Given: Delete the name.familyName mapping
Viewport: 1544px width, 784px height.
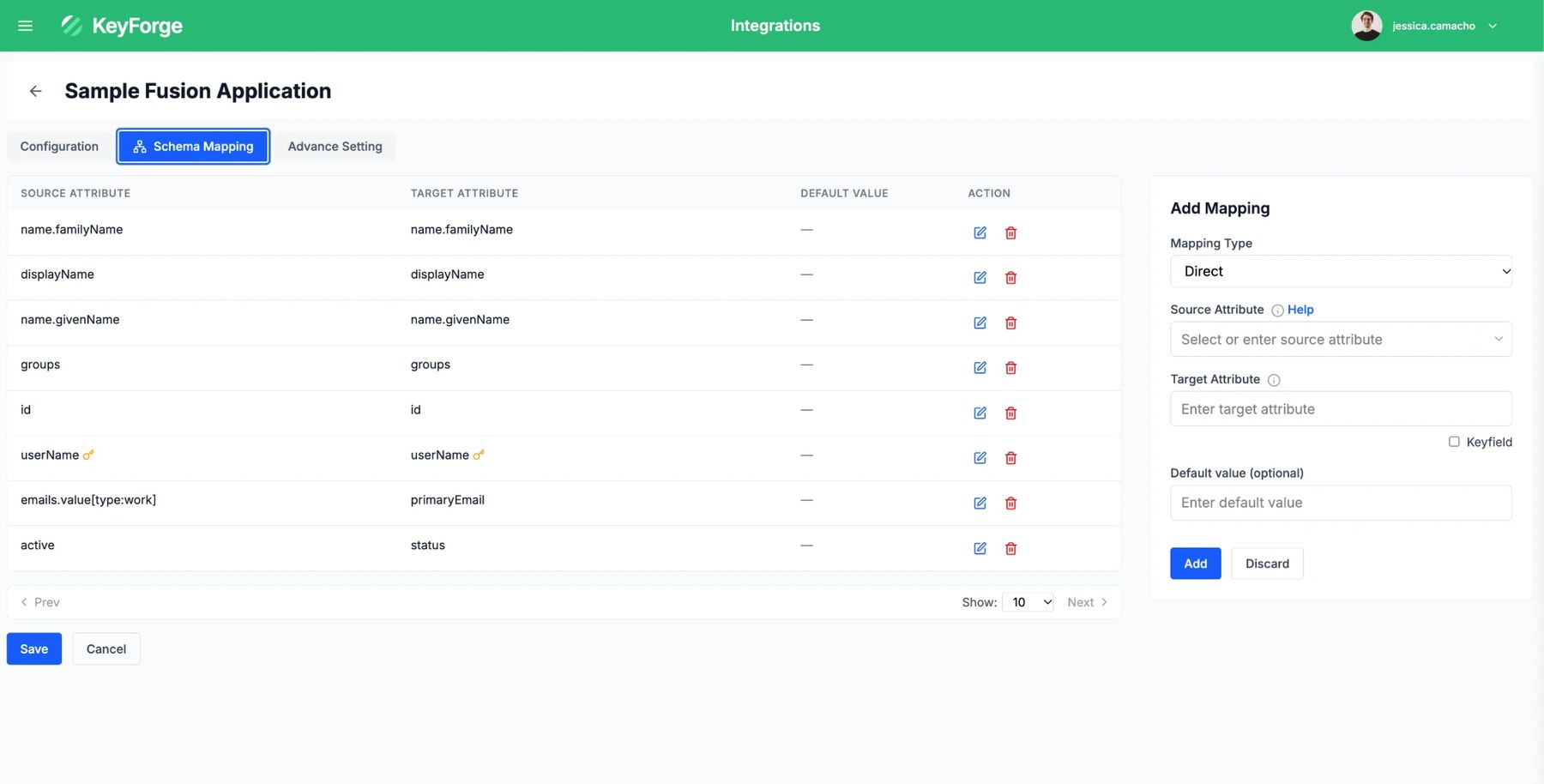Looking at the screenshot, I should (1010, 232).
